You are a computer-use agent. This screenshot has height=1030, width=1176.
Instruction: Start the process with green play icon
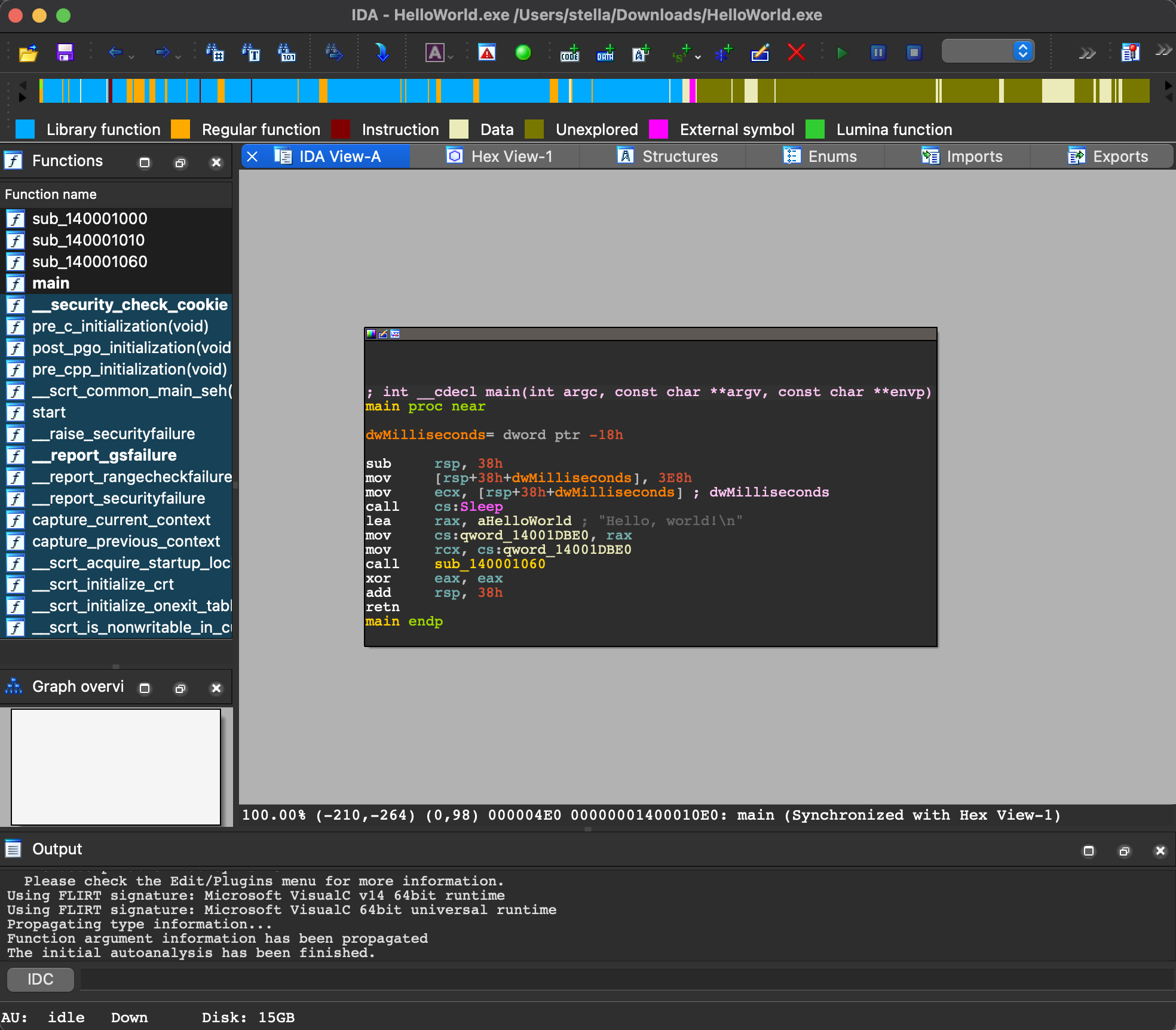click(842, 53)
